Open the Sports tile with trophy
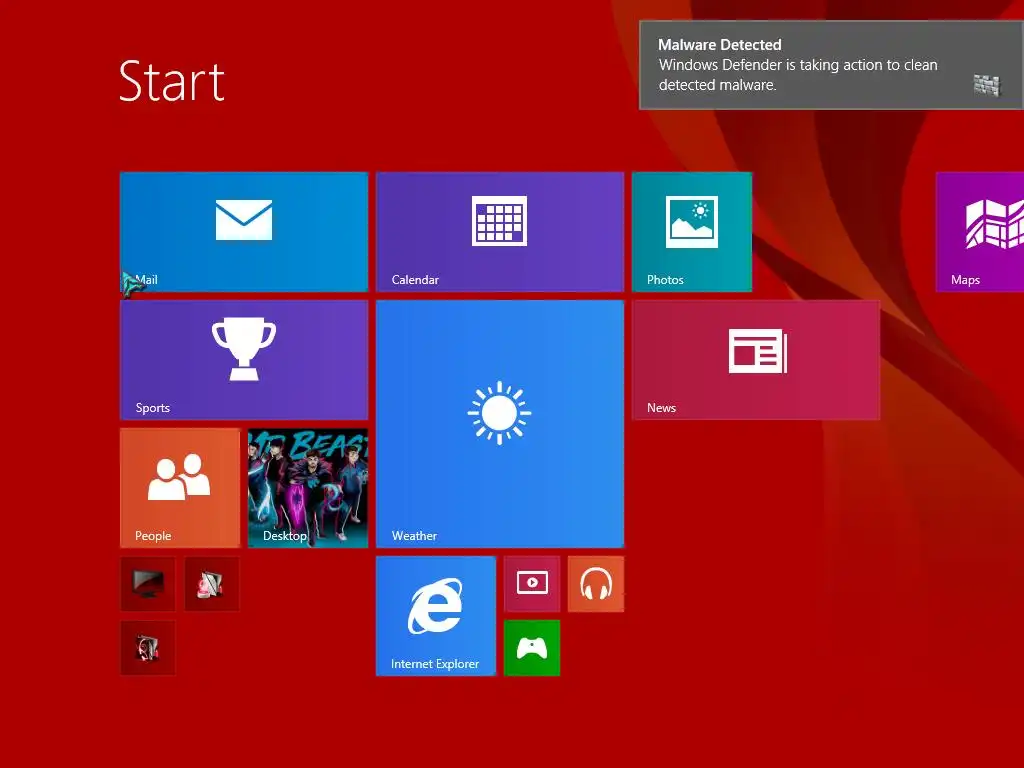The image size is (1024, 768). [244, 360]
